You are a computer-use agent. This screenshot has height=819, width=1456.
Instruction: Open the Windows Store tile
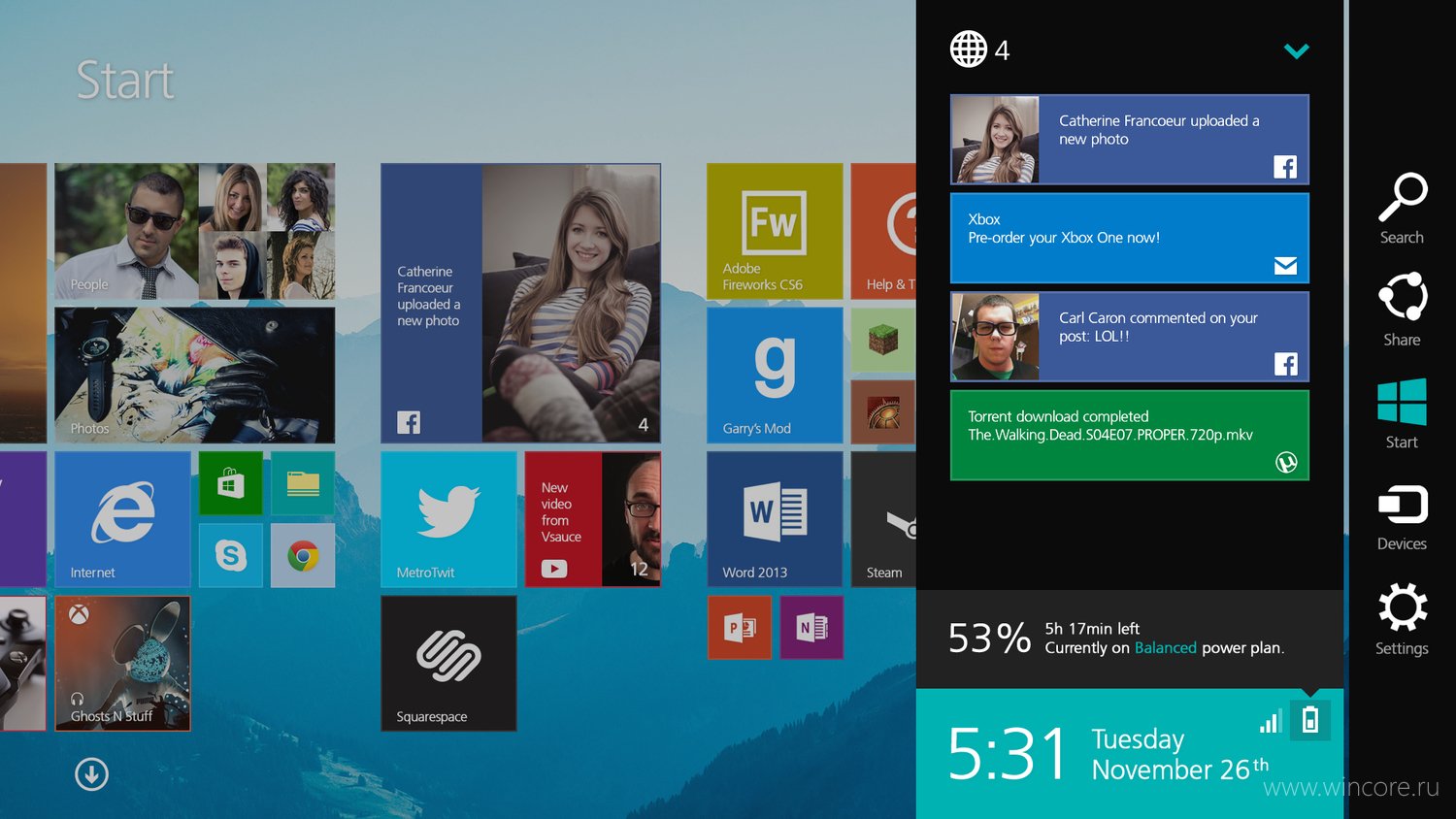pos(231,483)
